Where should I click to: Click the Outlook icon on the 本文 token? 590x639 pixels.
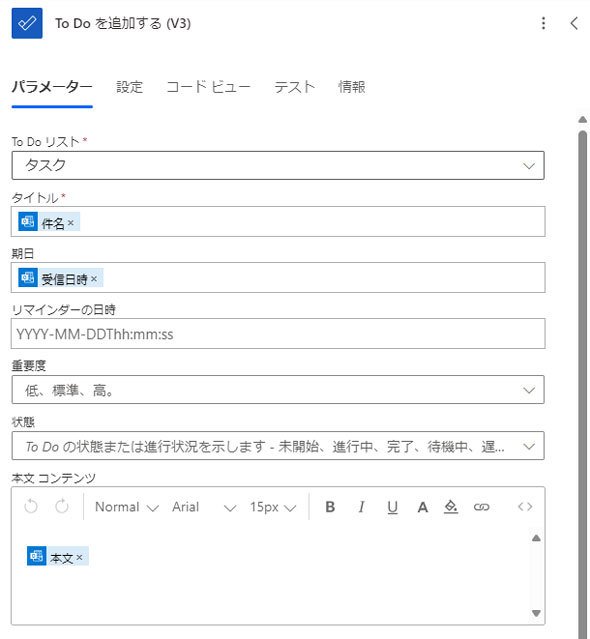[37, 556]
